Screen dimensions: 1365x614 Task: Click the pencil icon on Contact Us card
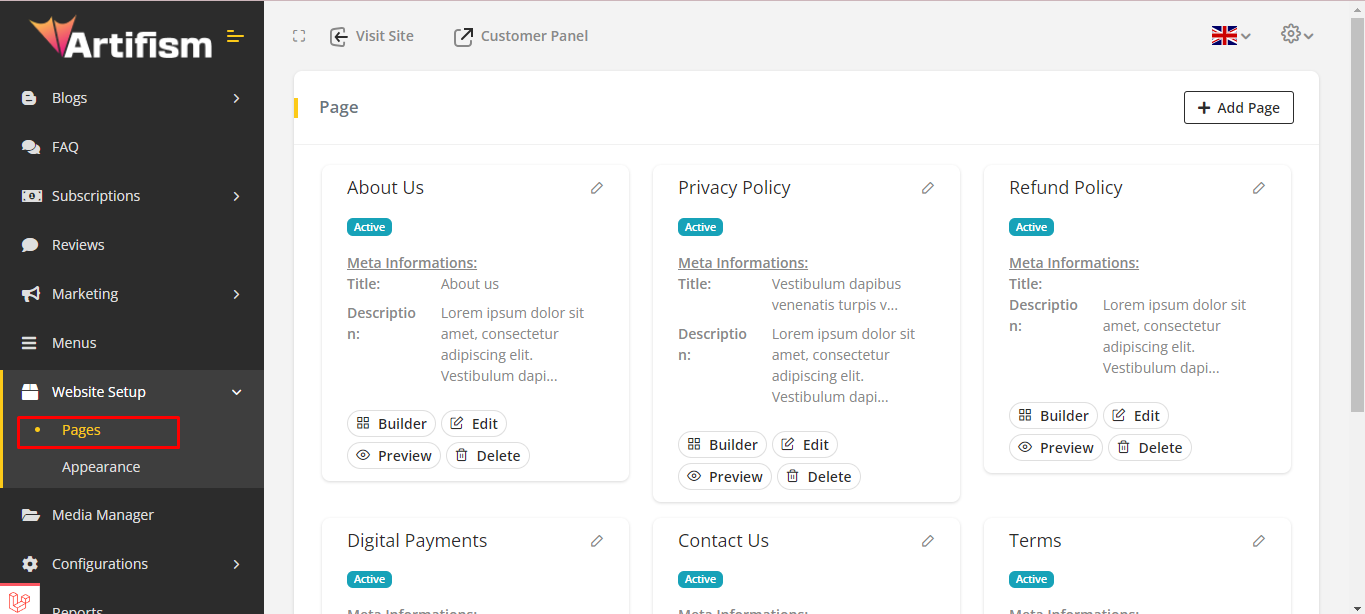[928, 541]
